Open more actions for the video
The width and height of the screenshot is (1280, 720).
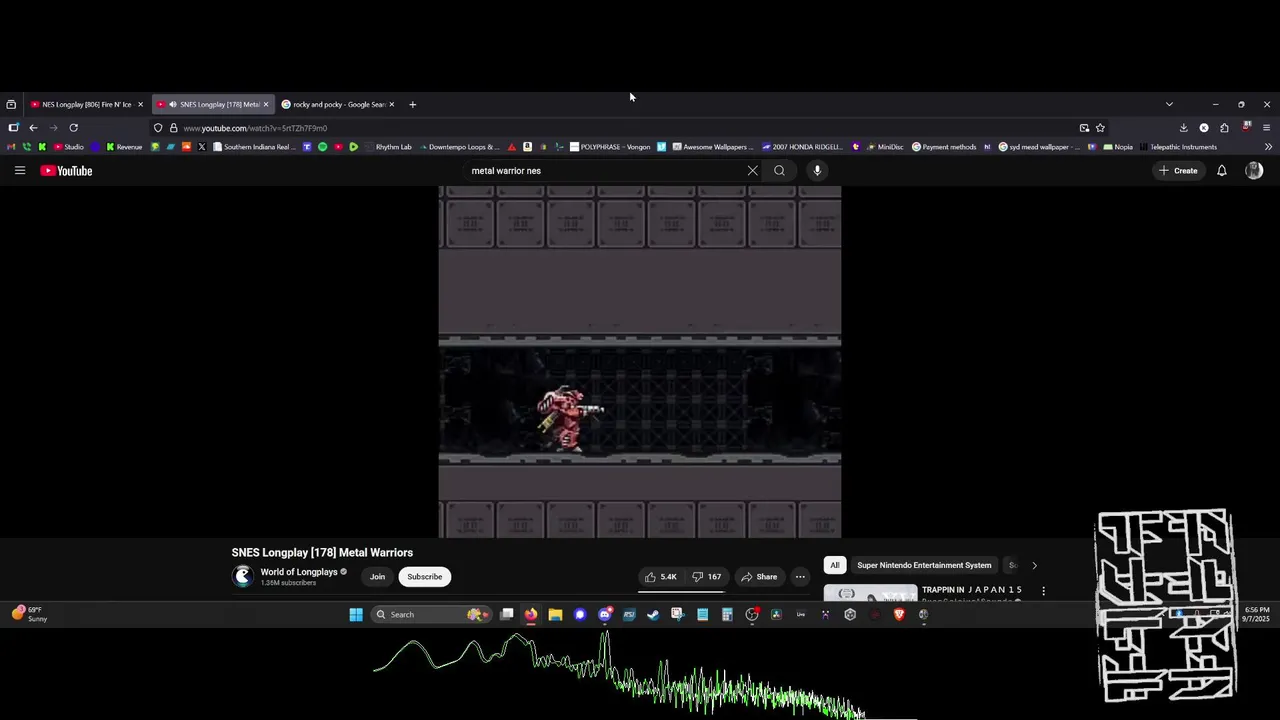point(800,577)
